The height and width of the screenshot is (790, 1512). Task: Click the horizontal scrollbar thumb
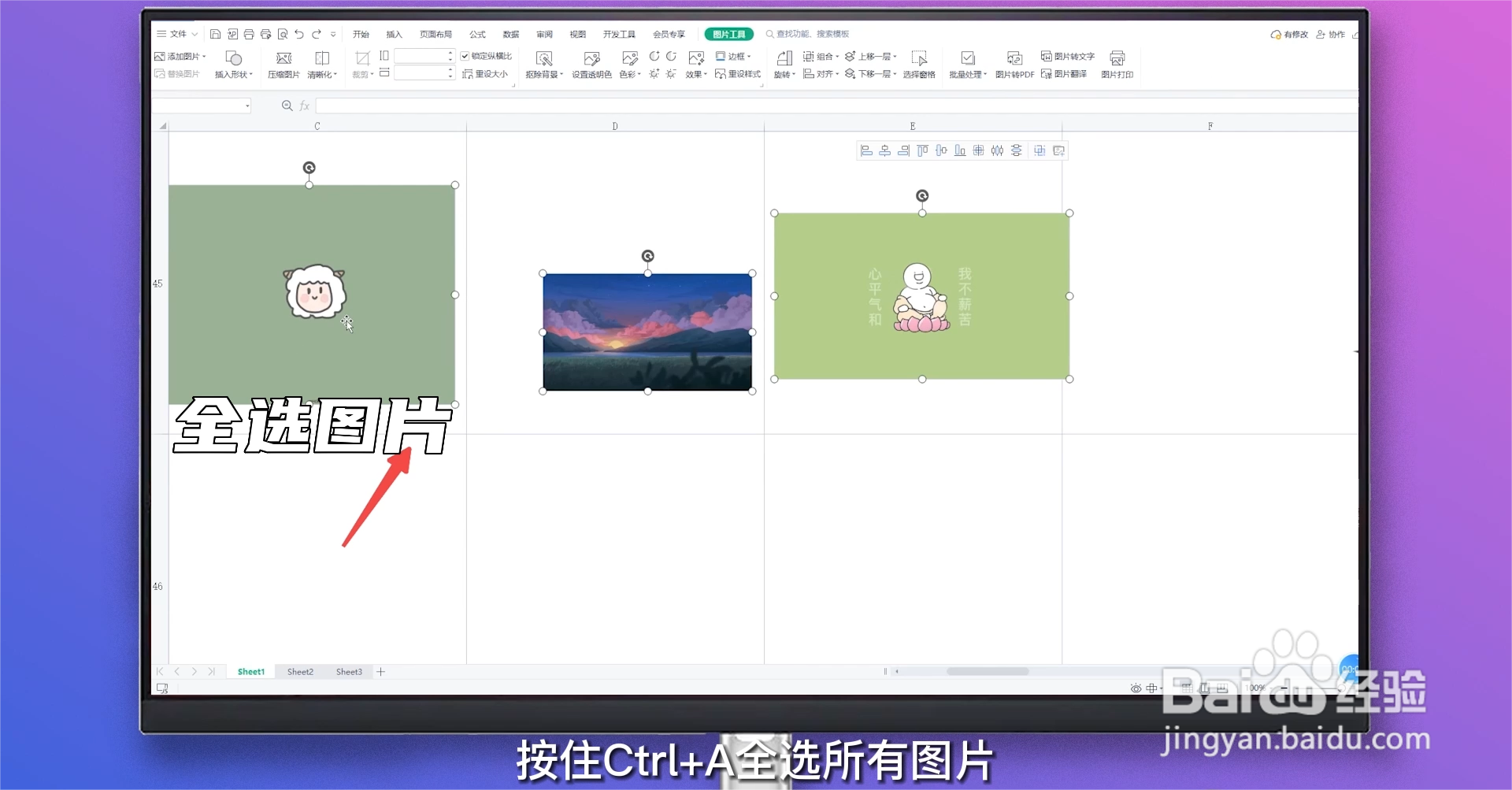coord(988,672)
